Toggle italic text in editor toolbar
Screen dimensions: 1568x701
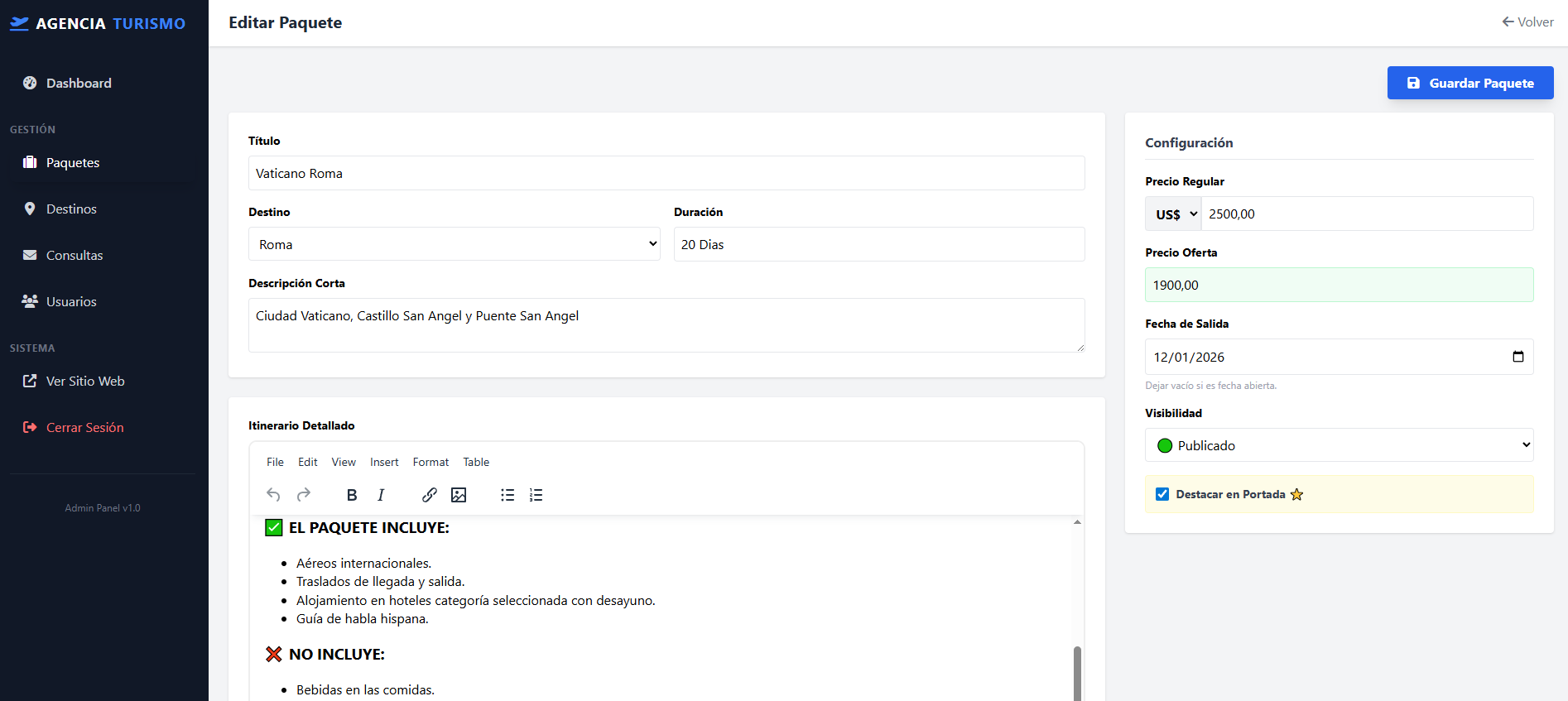coord(381,495)
